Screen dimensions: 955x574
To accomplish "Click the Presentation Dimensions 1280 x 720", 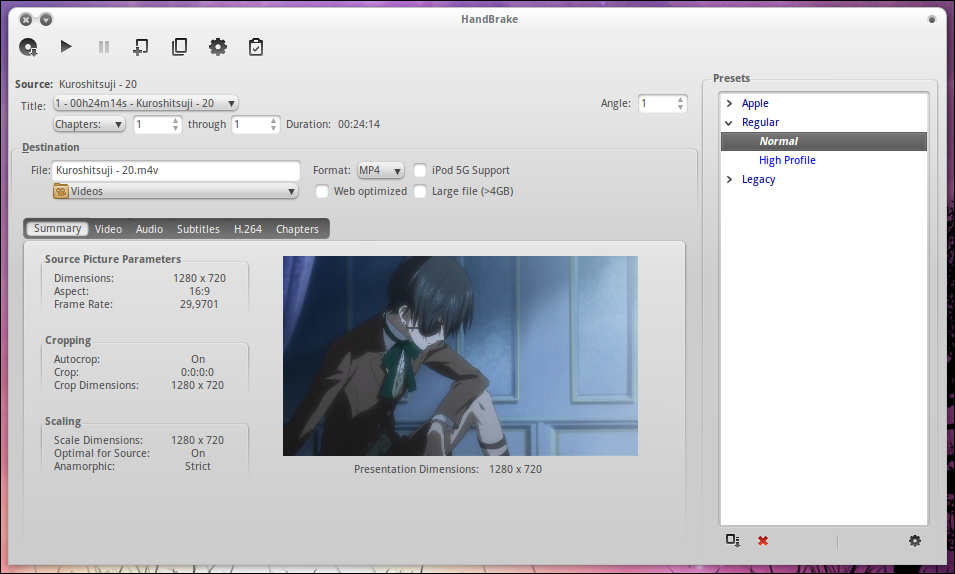I will click(x=515, y=470).
